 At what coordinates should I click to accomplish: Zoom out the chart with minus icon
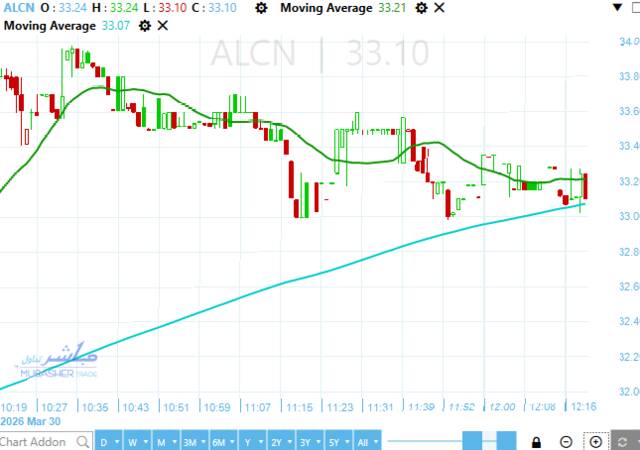pos(566,442)
